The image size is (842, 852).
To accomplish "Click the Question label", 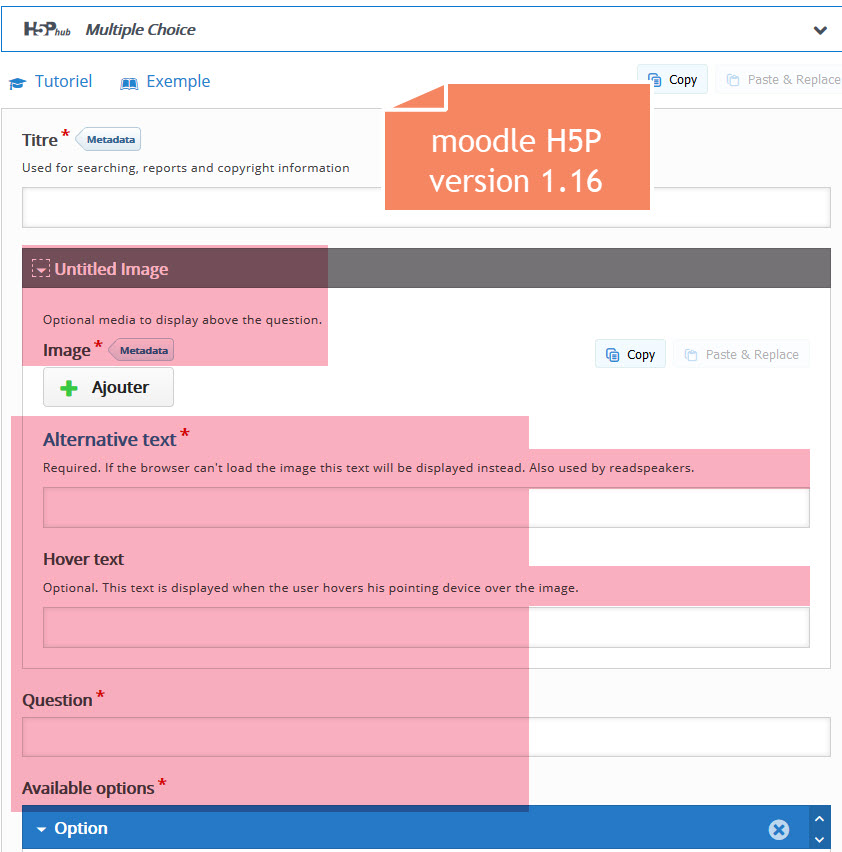I will click(x=57, y=700).
